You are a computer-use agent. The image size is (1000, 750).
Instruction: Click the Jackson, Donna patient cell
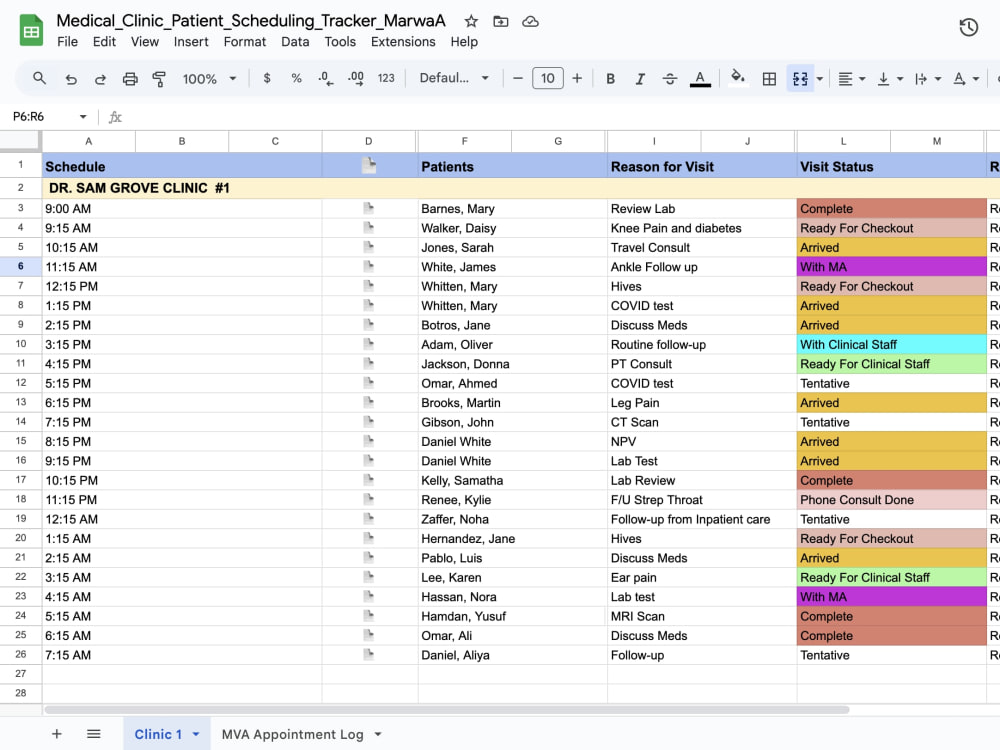pos(512,364)
